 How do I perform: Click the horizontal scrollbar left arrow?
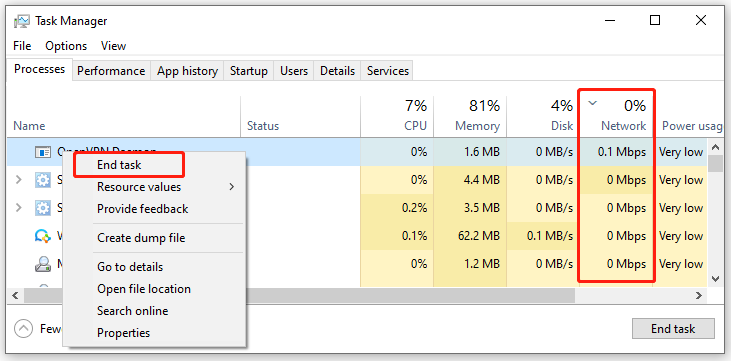click(x=15, y=295)
